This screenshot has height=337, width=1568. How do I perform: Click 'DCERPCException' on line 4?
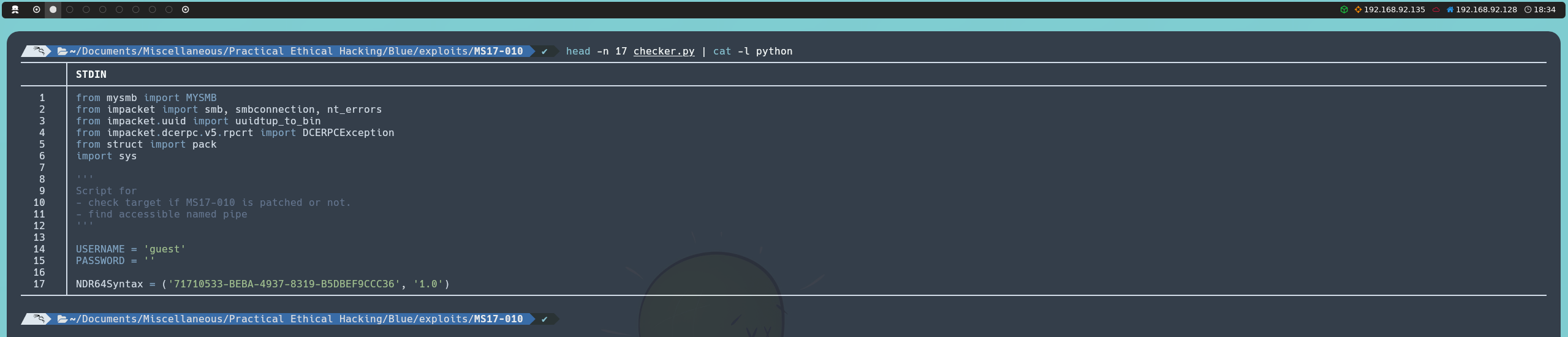tap(348, 132)
